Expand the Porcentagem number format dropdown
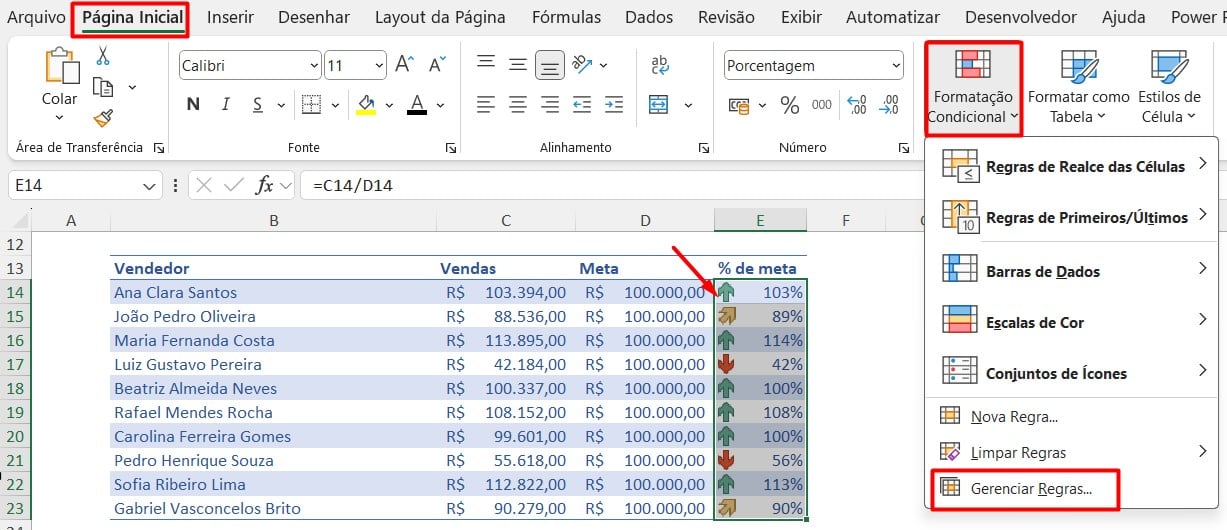Image resolution: width=1227 pixels, height=530 pixels. pos(894,66)
